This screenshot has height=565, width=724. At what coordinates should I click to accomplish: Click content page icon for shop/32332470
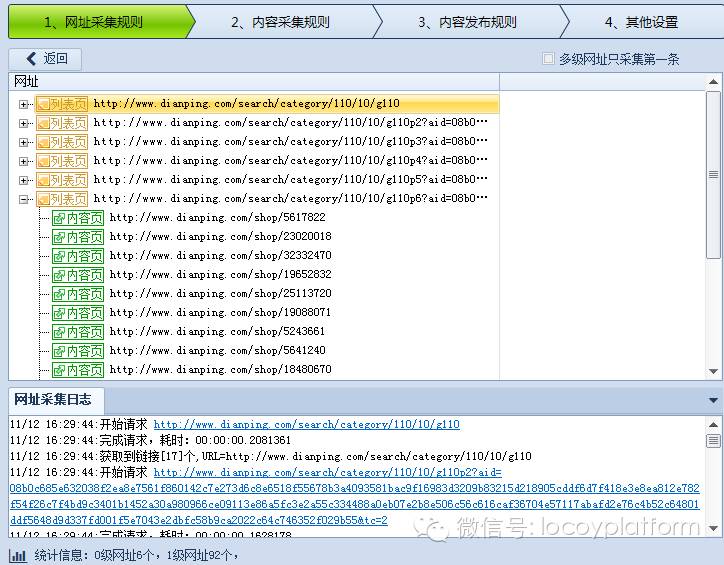[x=78, y=256]
